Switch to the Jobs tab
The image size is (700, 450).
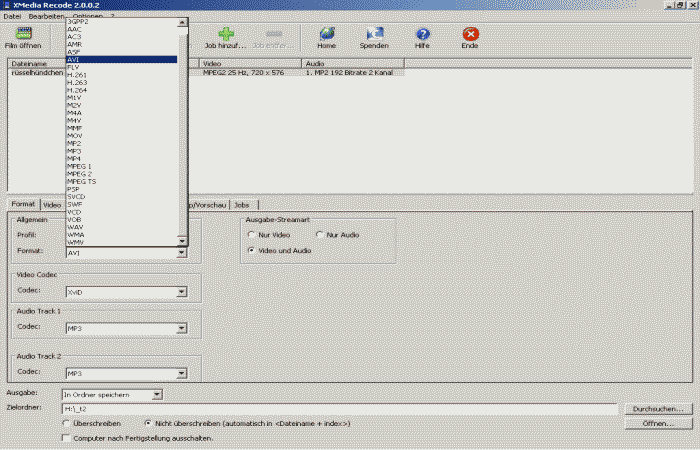(241, 205)
